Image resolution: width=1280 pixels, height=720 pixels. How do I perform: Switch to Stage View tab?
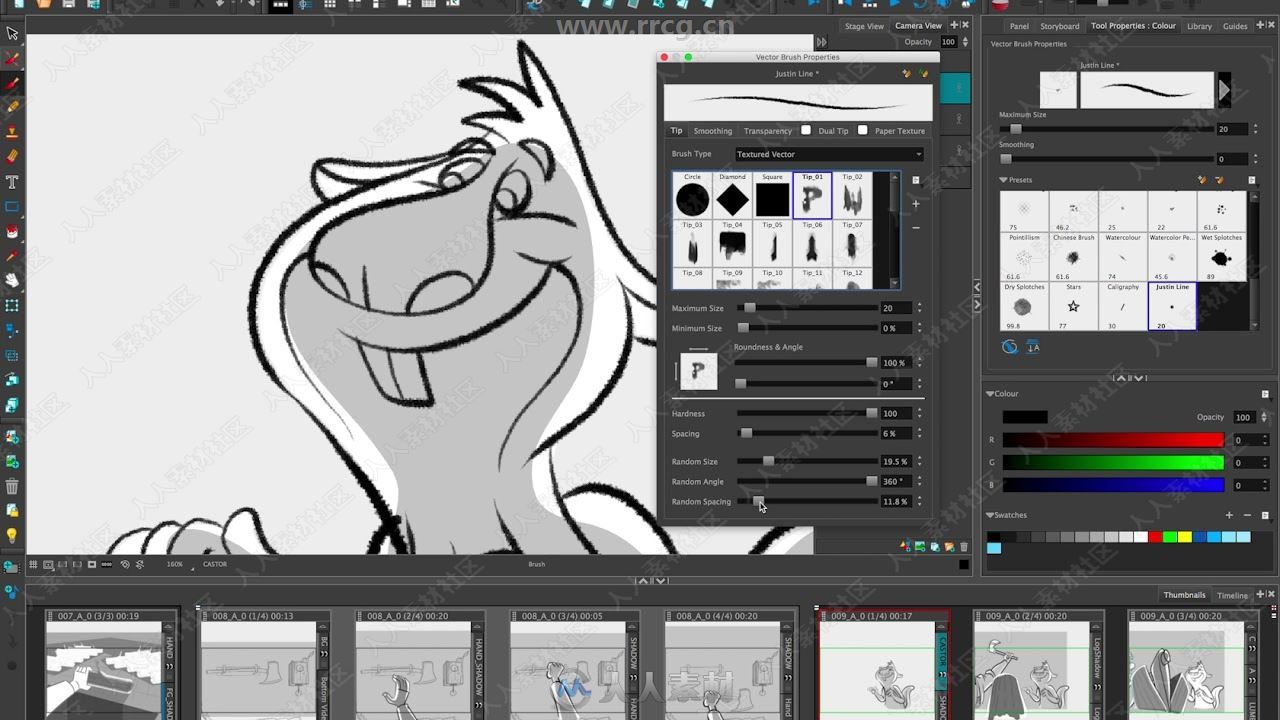(864, 26)
